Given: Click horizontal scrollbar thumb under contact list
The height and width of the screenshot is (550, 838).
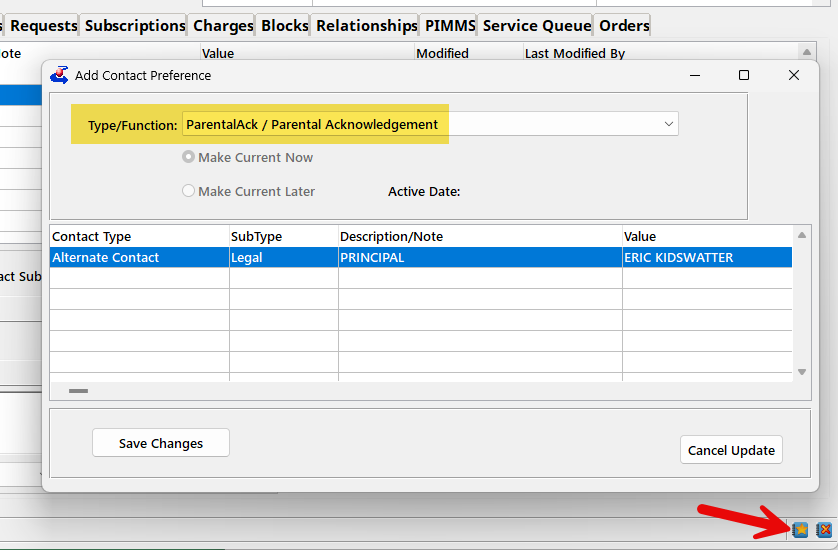Looking at the screenshot, I should [79, 391].
